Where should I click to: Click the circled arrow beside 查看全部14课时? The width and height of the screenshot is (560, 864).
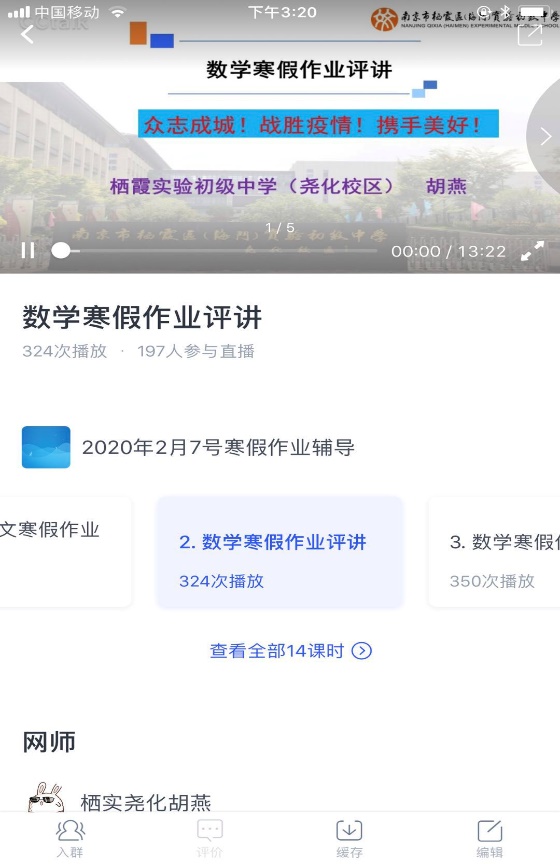(362, 651)
